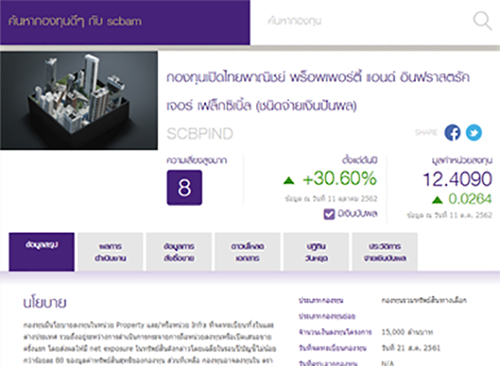Open the first purple fund info tab
This screenshot has width=500, height=366.
coord(42,252)
